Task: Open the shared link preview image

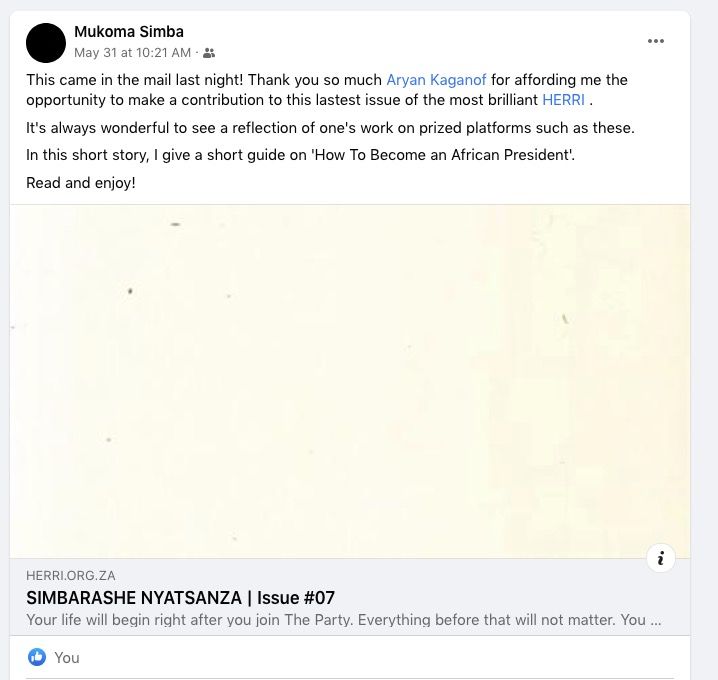Action: [350, 380]
